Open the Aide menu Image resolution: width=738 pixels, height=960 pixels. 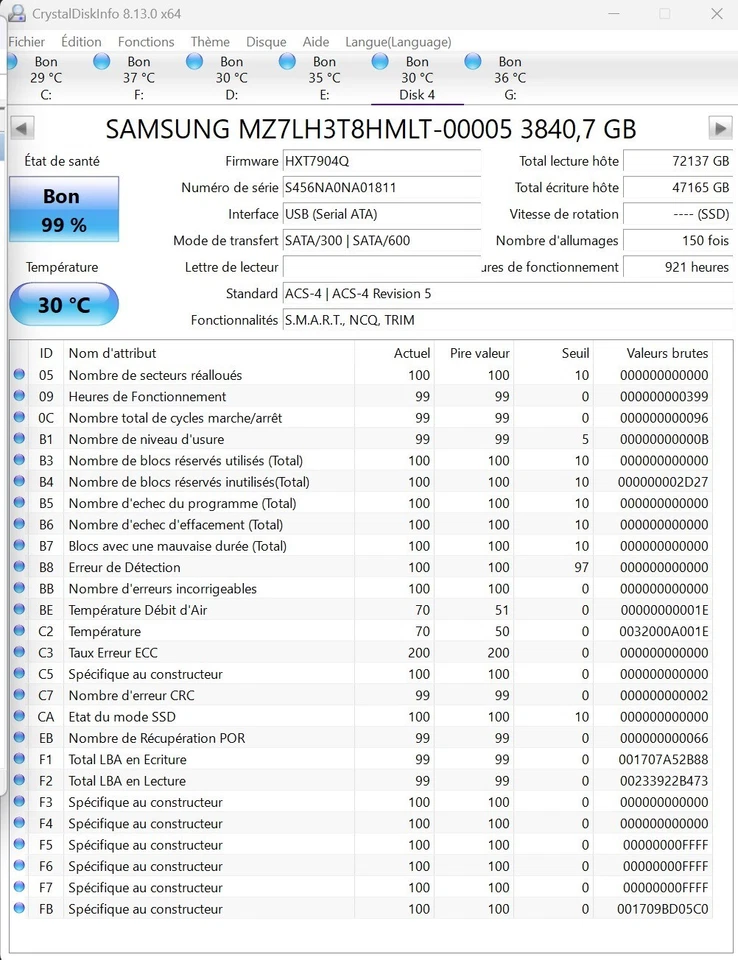315,42
